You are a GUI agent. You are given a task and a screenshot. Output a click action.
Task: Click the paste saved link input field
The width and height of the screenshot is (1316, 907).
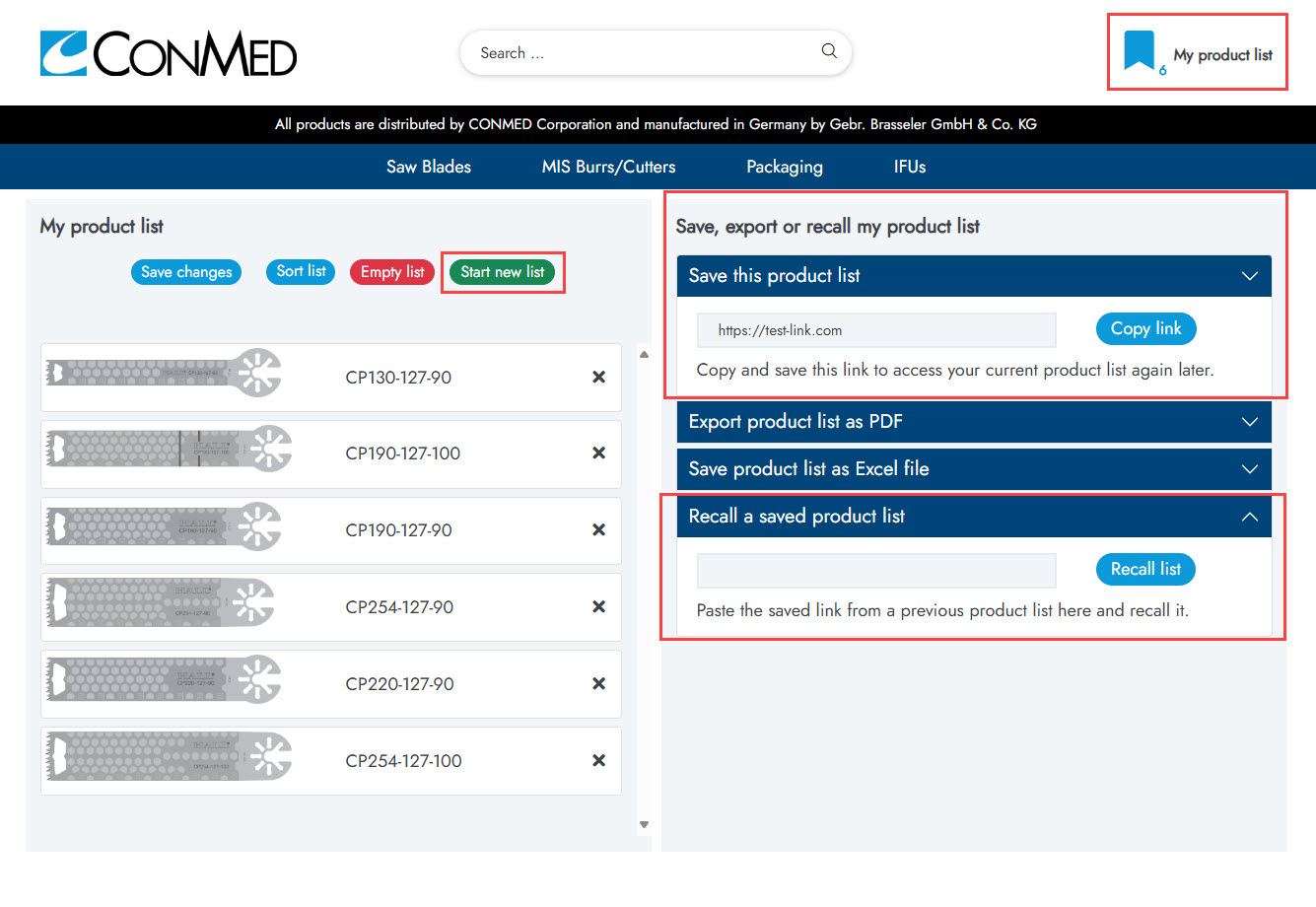(875, 570)
